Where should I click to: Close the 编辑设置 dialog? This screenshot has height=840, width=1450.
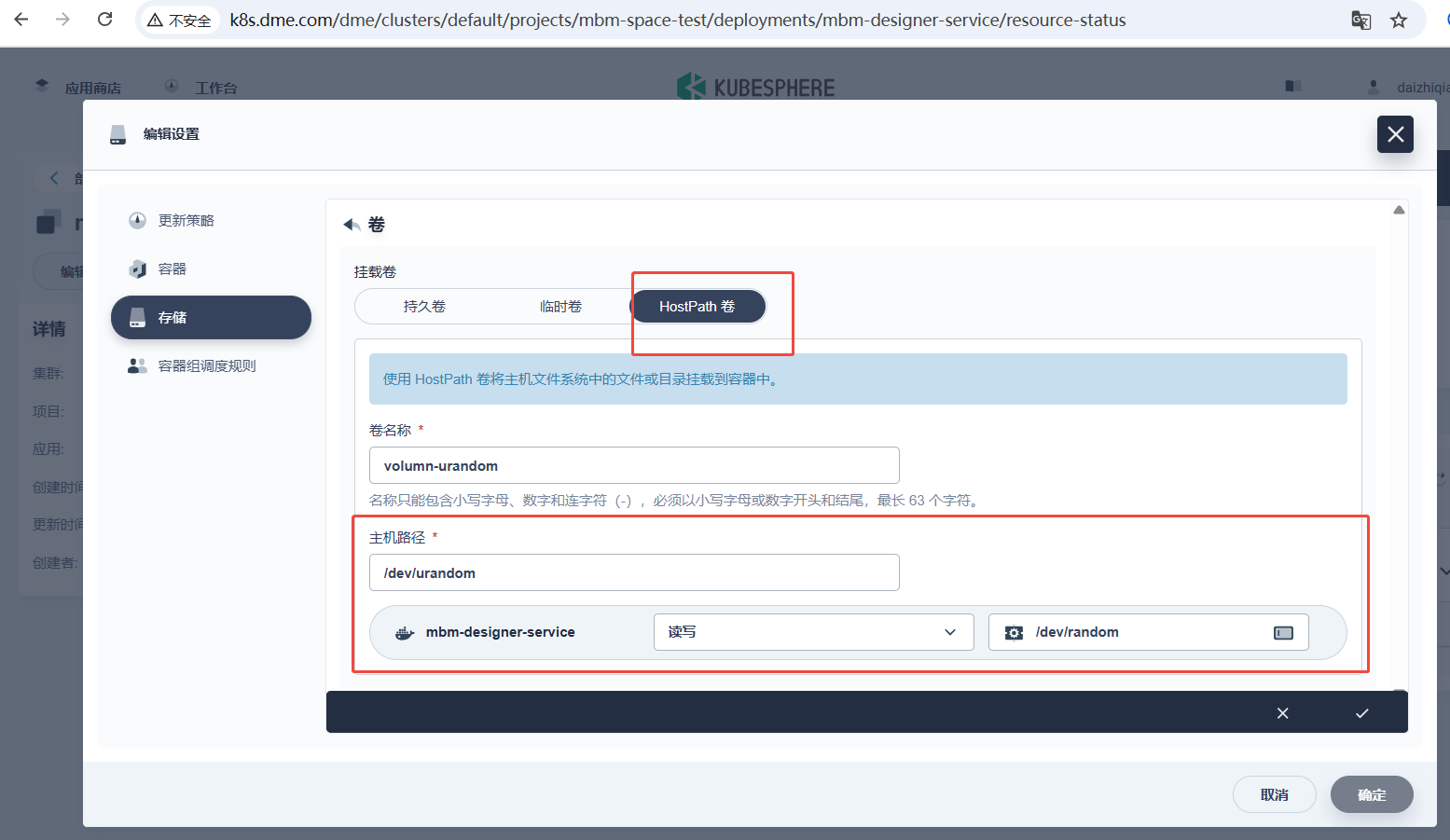click(x=1395, y=134)
